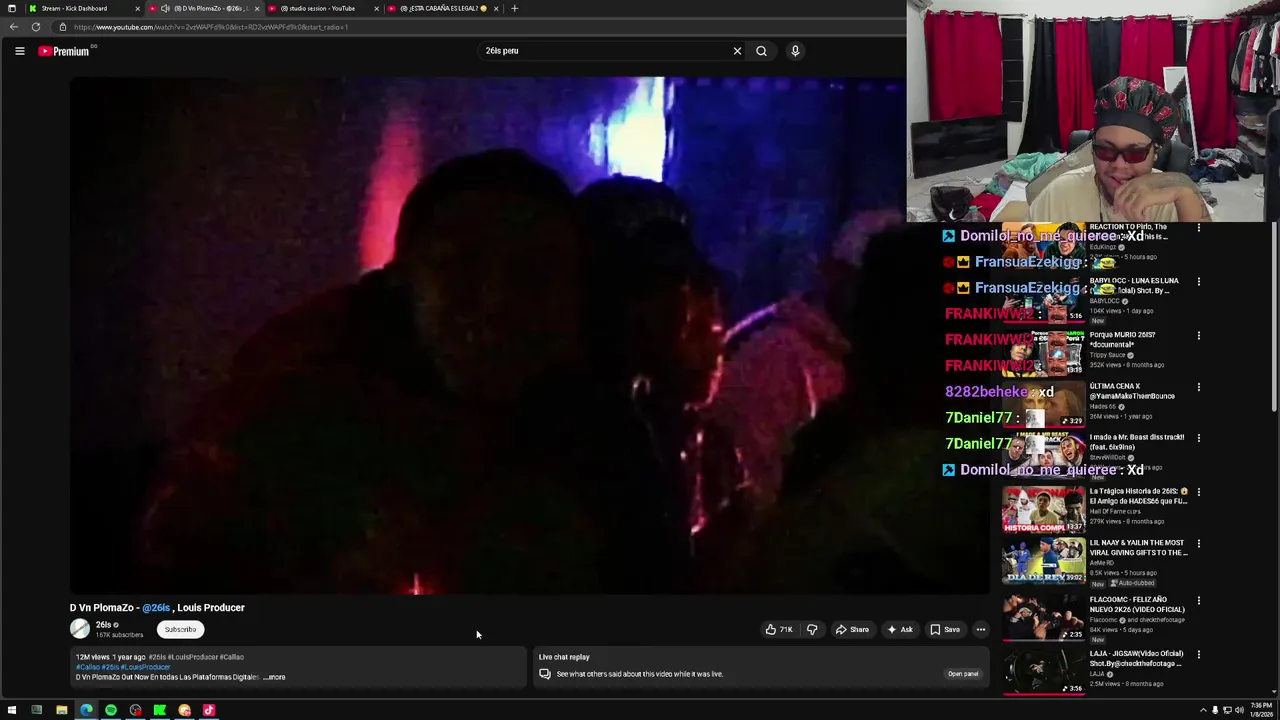Open the 26is channel name link
The width and height of the screenshot is (1280, 720).
coord(103,625)
